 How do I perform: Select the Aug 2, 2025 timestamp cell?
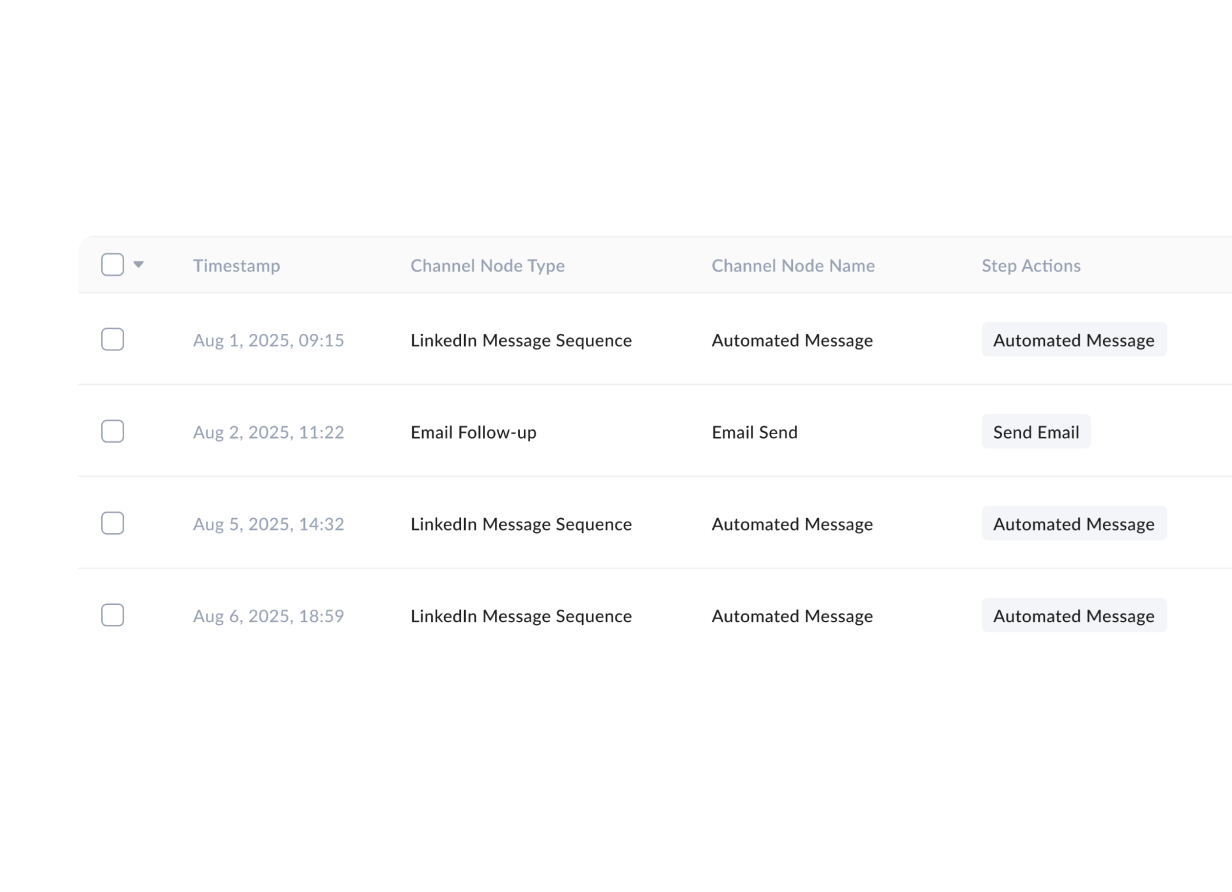(x=268, y=431)
